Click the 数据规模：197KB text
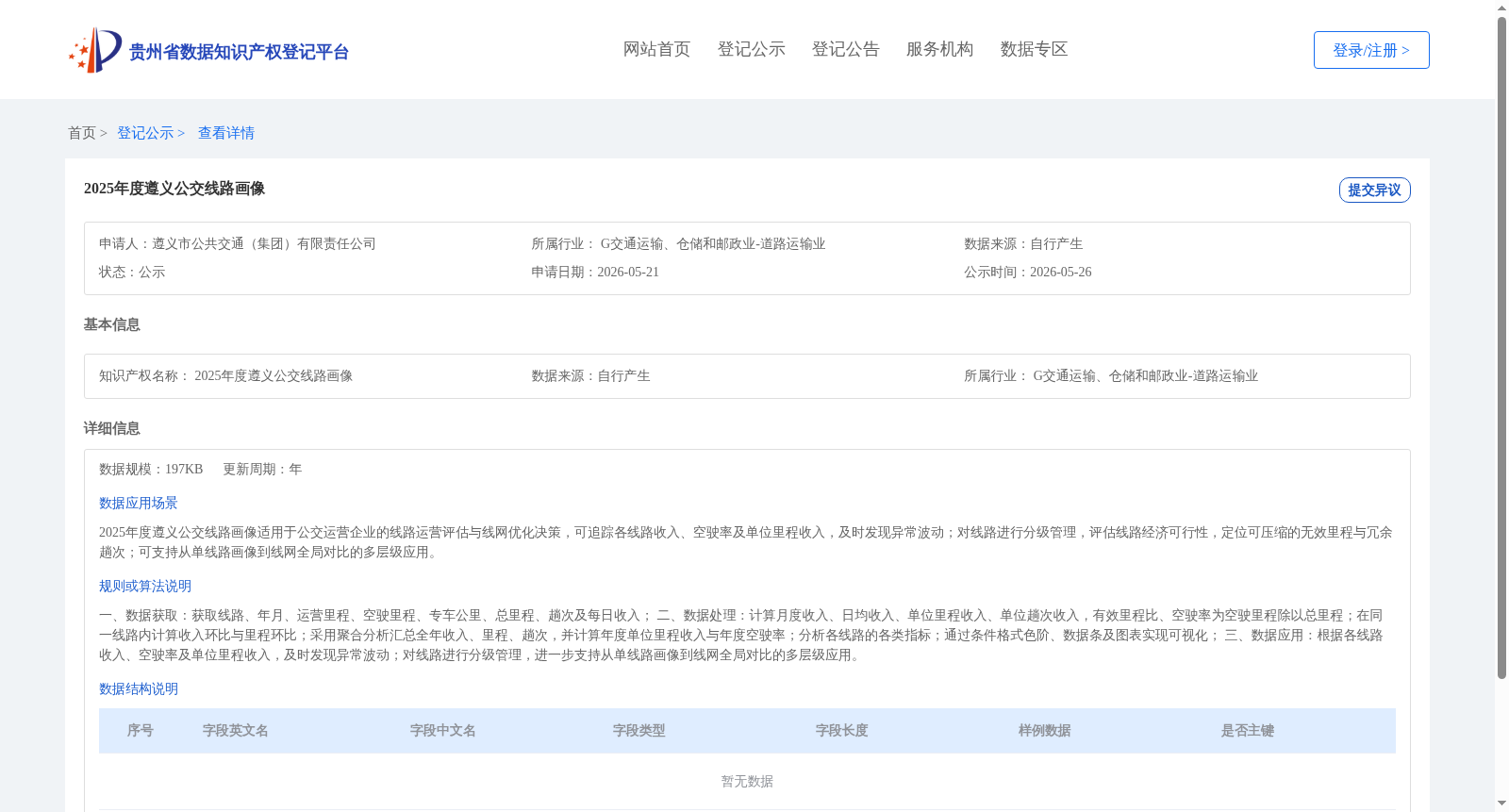The width and height of the screenshot is (1509, 812). click(151, 470)
